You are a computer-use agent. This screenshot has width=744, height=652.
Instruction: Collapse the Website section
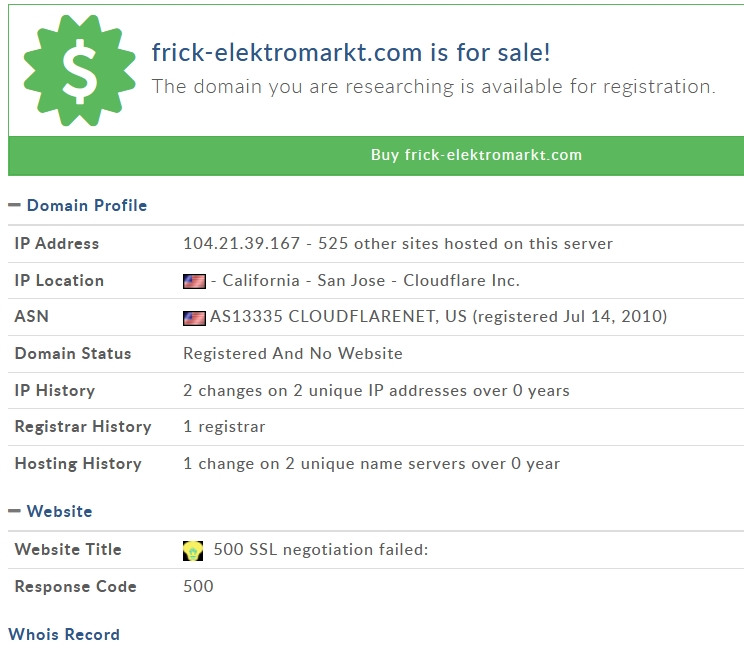tap(50, 512)
